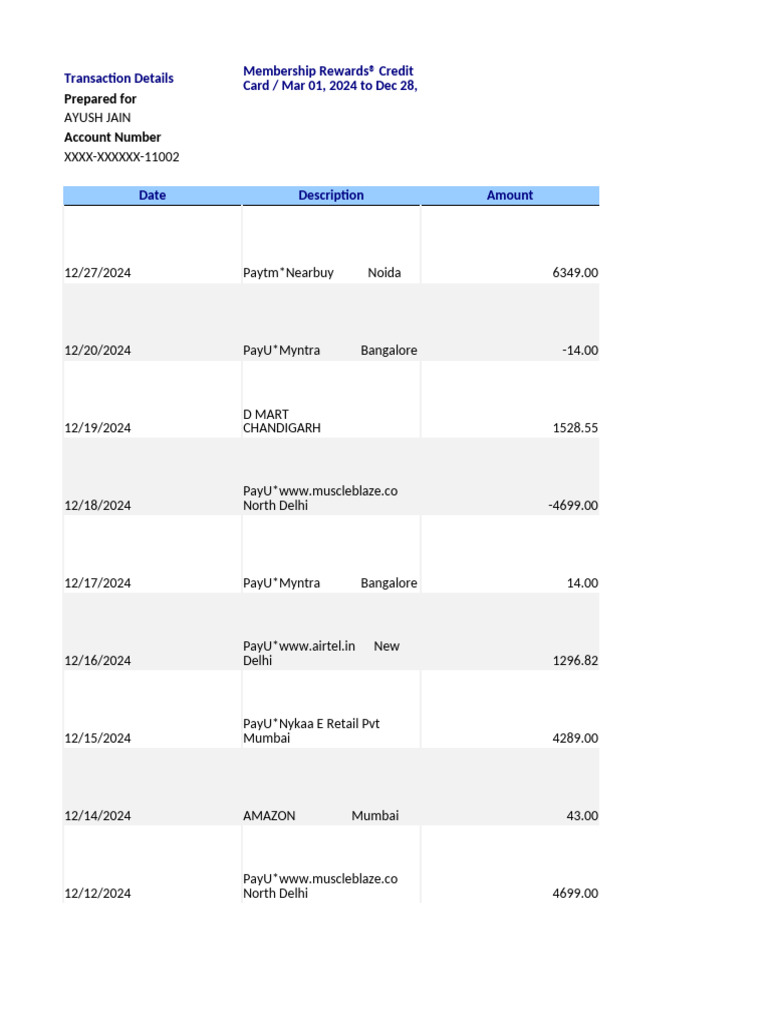Click the account number XXXX-XXXXXX-11002

pos(122,157)
